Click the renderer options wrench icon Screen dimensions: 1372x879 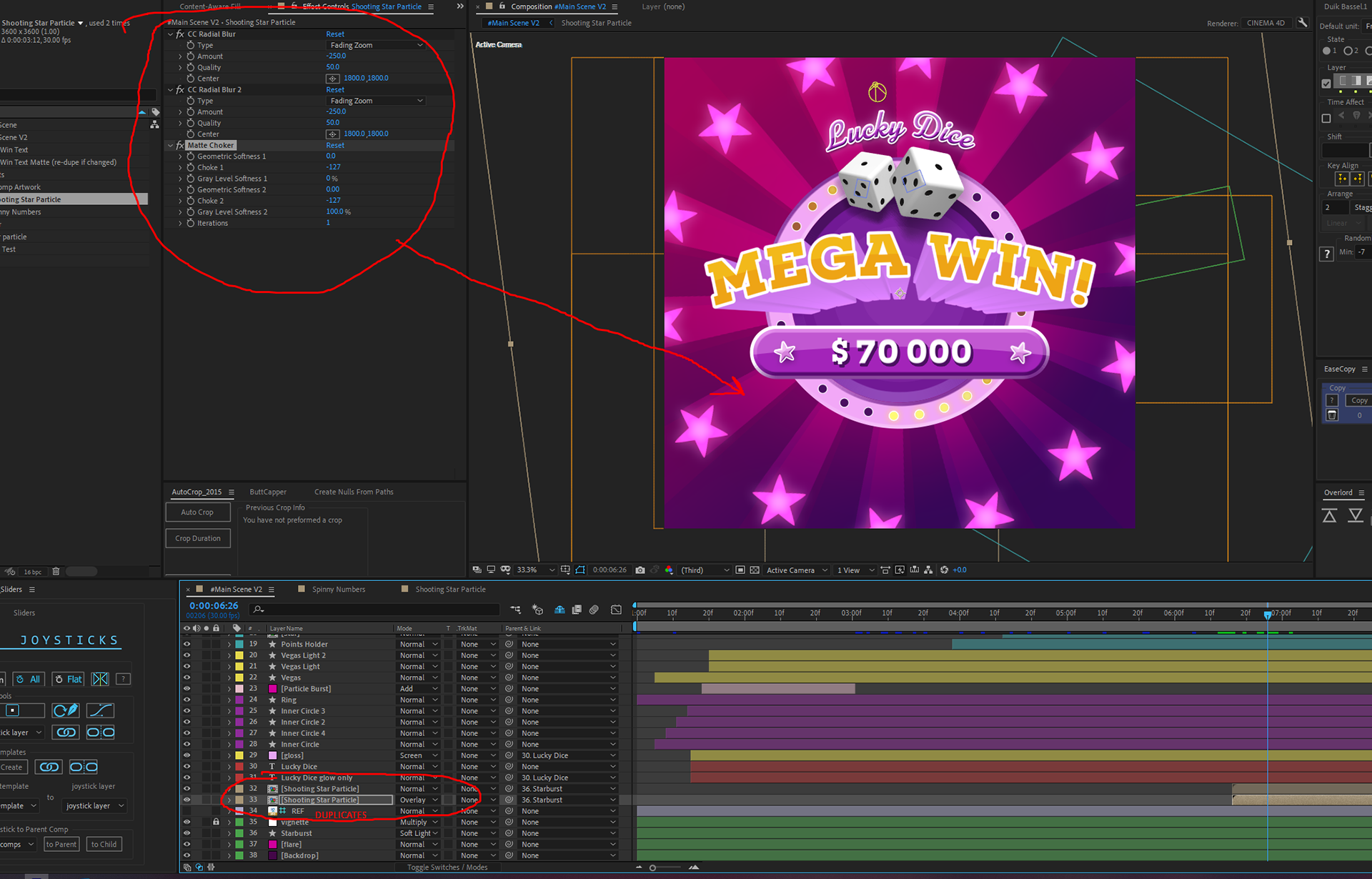coord(1303,23)
